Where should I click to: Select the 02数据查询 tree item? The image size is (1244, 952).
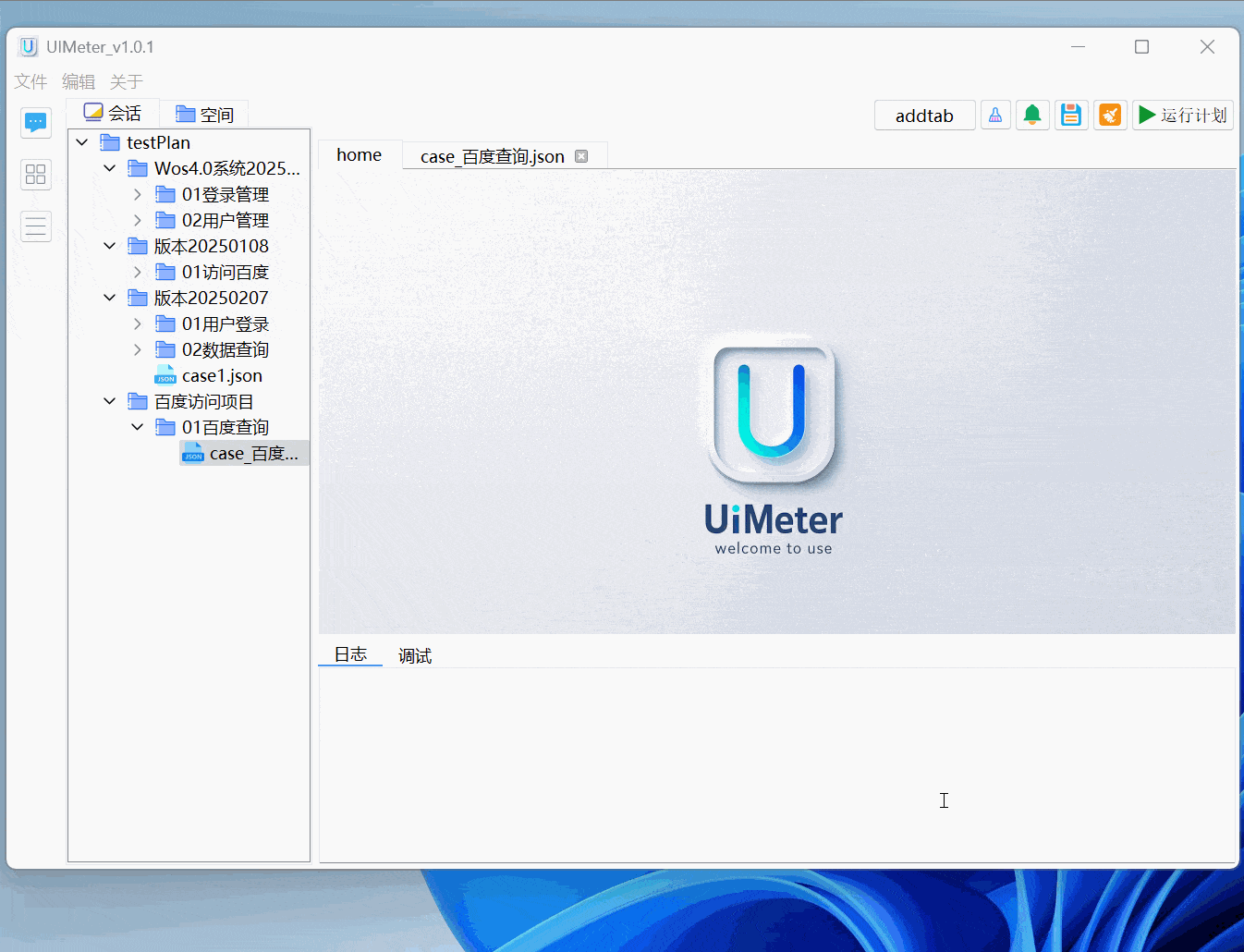pyautogui.click(x=226, y=349)
